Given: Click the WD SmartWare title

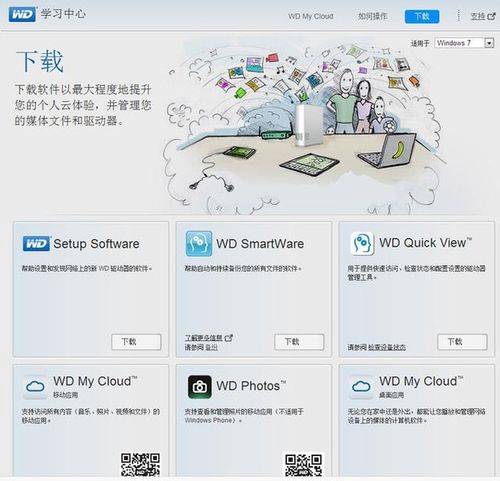Looking at the screenshot, I should tap(260, 244).
